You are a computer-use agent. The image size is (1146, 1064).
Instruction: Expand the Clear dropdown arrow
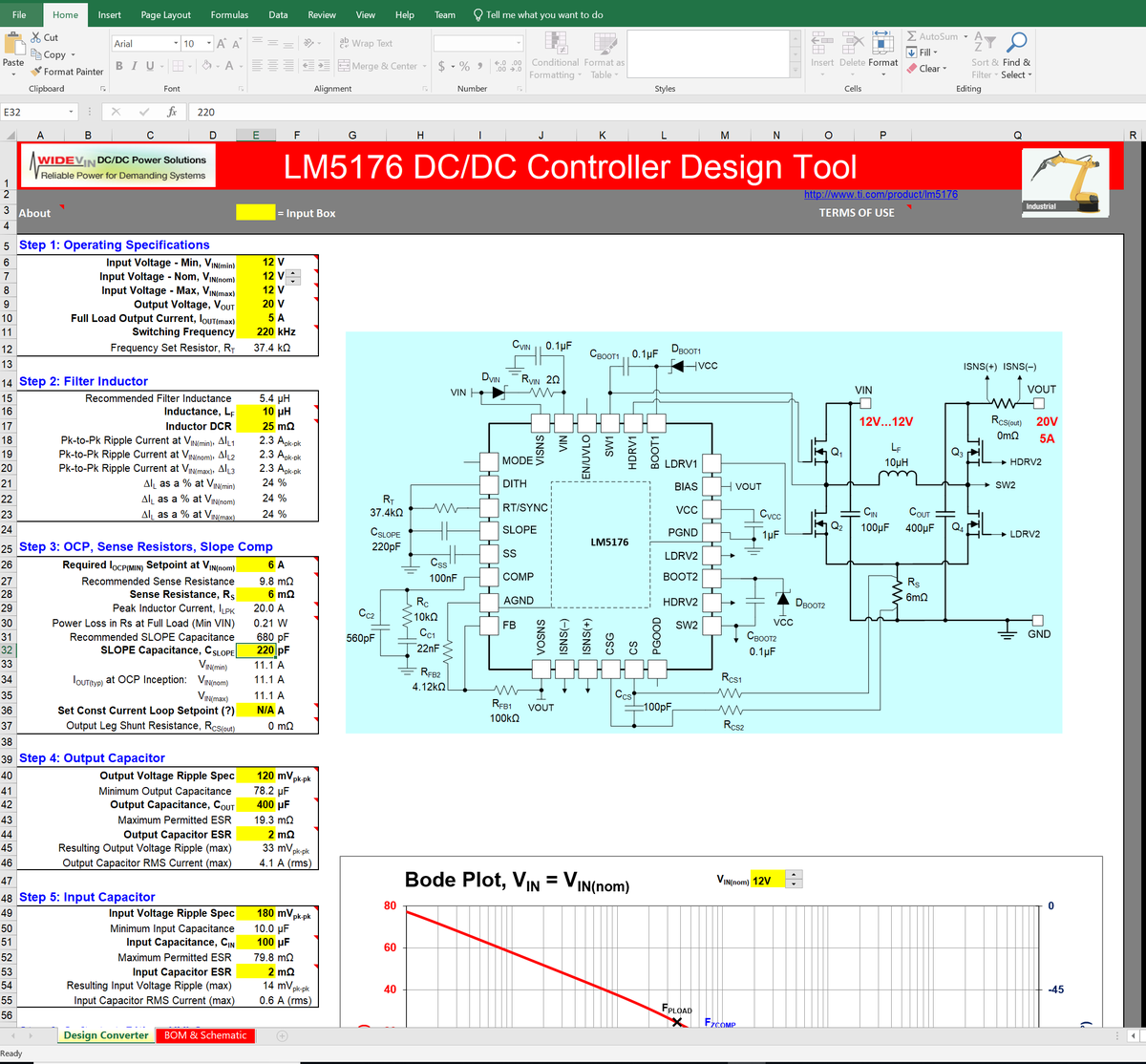pos(945,69)
